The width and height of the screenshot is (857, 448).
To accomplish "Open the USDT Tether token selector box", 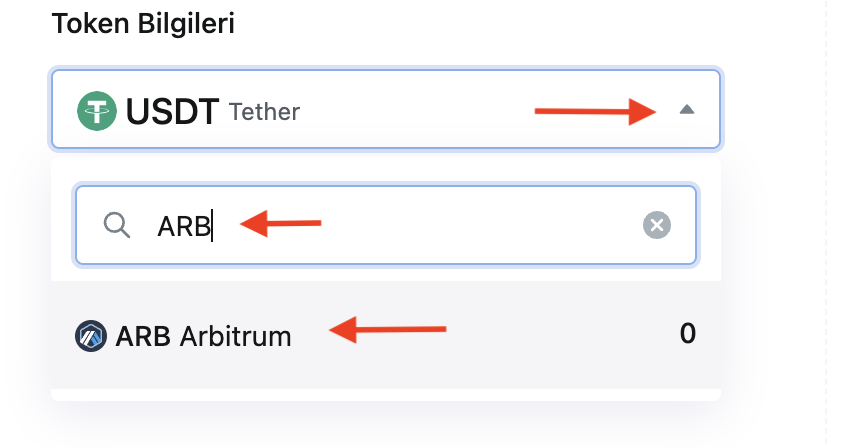I will (x=386, y=109).
